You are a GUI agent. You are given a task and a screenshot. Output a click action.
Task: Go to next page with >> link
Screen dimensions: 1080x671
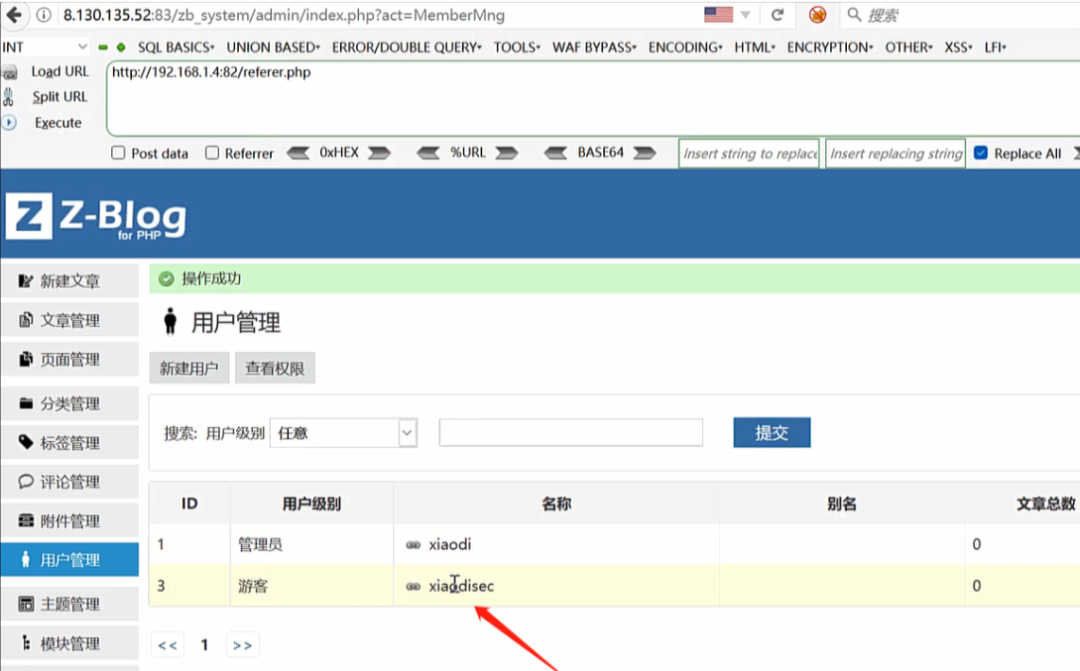242,646
